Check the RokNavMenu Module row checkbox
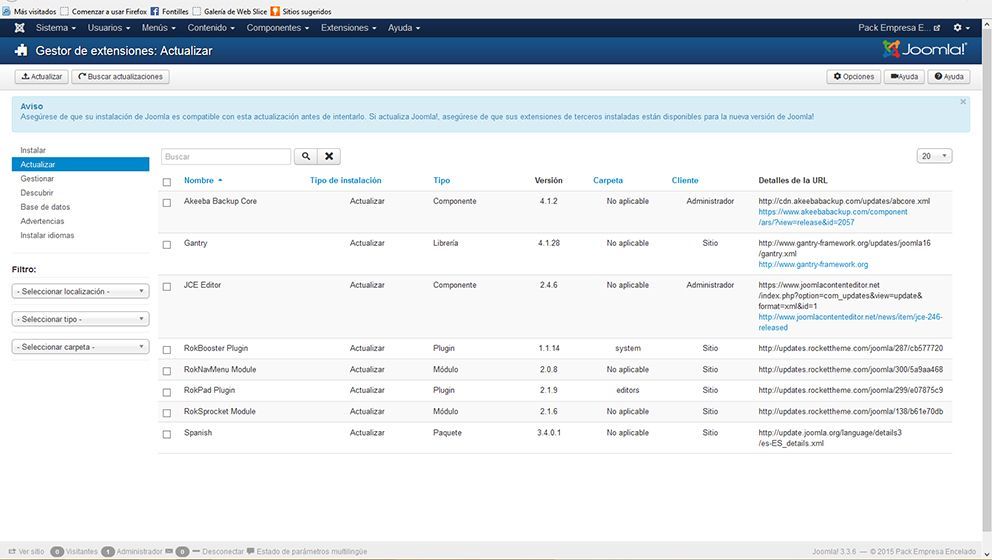Screen dimensions: 992x560 [167, 371]
